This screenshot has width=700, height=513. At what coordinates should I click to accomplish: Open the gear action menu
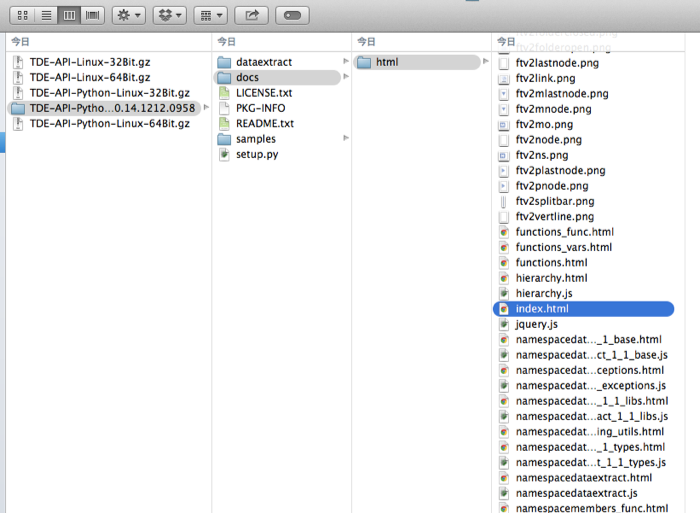click(128, 16)
